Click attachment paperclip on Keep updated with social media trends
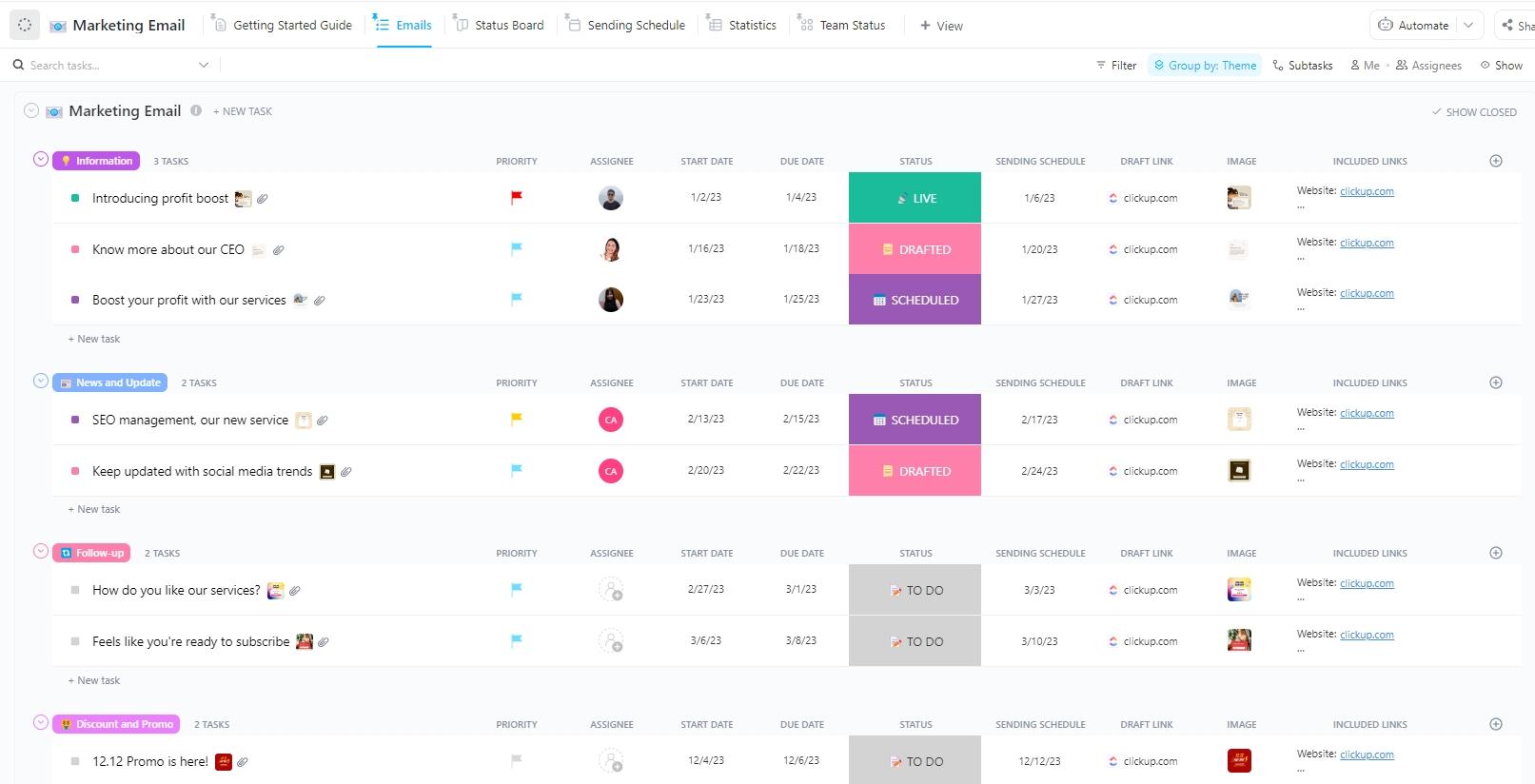Viewport: 1535px width, 784px height. click(x=346, y=472)
